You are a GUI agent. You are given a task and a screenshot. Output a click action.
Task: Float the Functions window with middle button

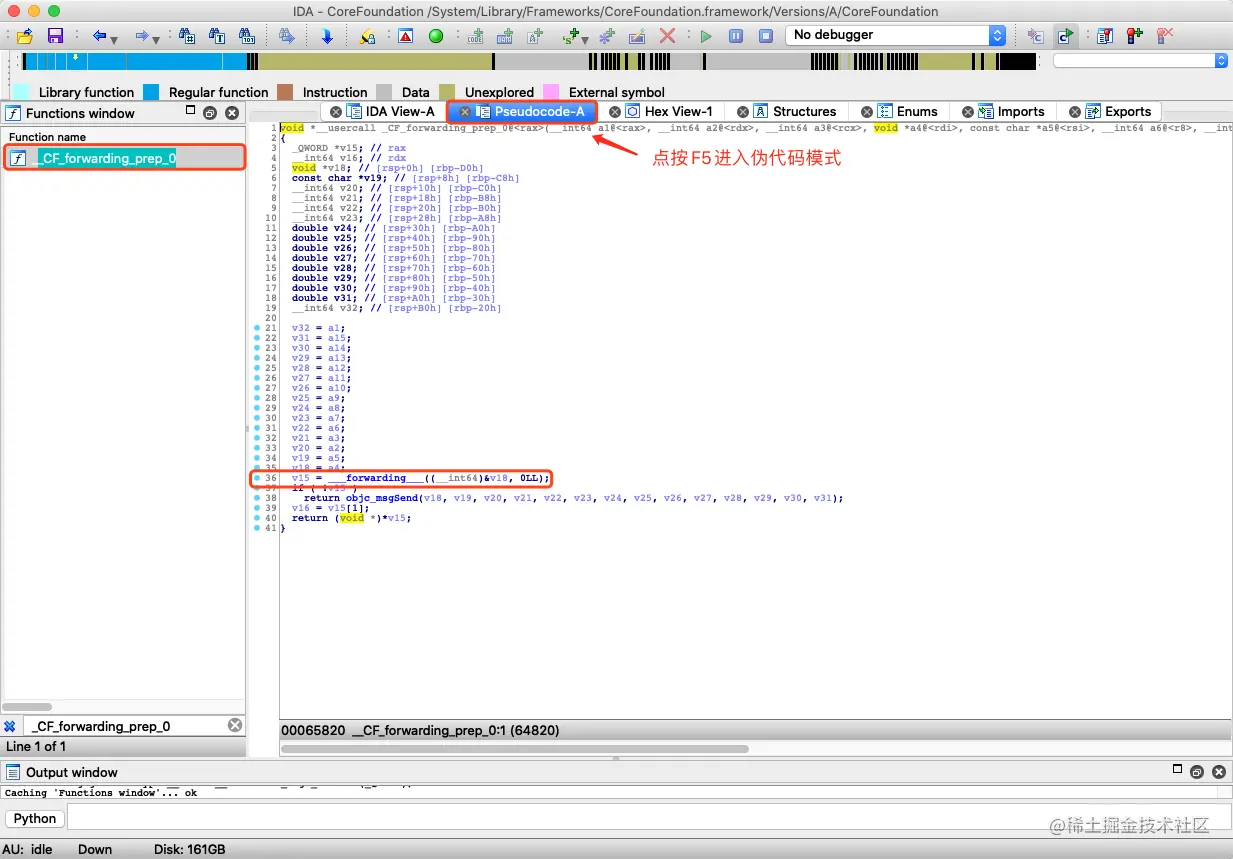(210, 113)
